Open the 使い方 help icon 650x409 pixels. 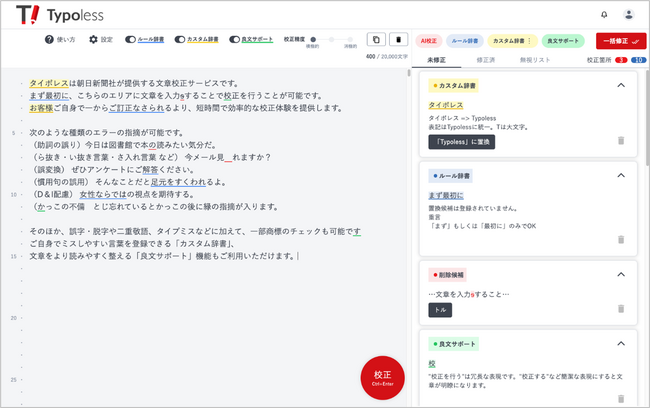click(x=49, y=40)
